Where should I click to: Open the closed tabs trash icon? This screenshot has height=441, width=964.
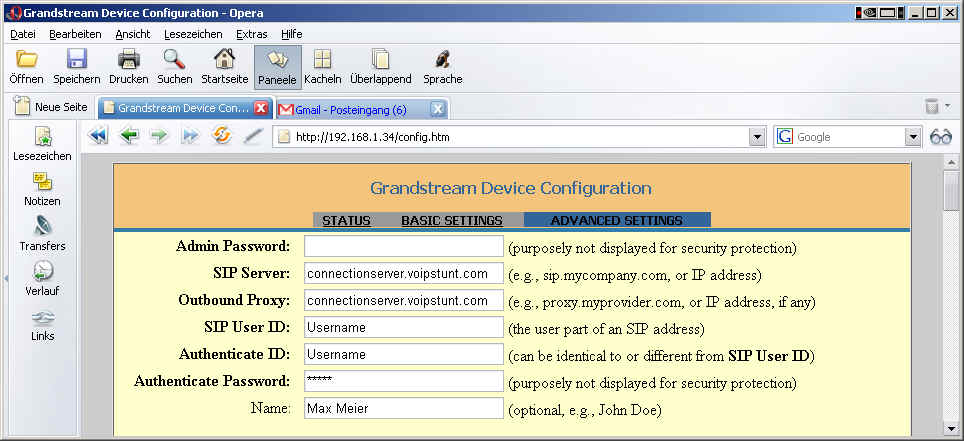click(932, 106)
